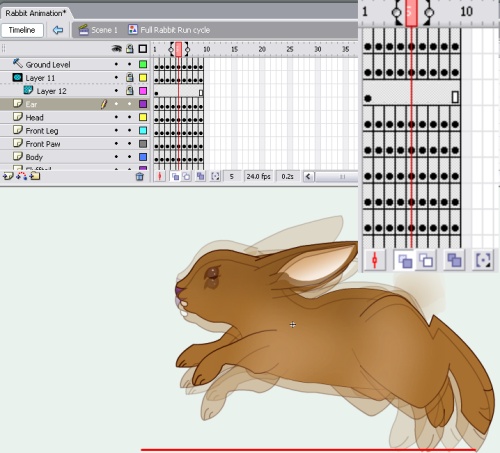
Task: Click the Insert Layer icon
Action: pyautogui.click(x=8, y=176)
